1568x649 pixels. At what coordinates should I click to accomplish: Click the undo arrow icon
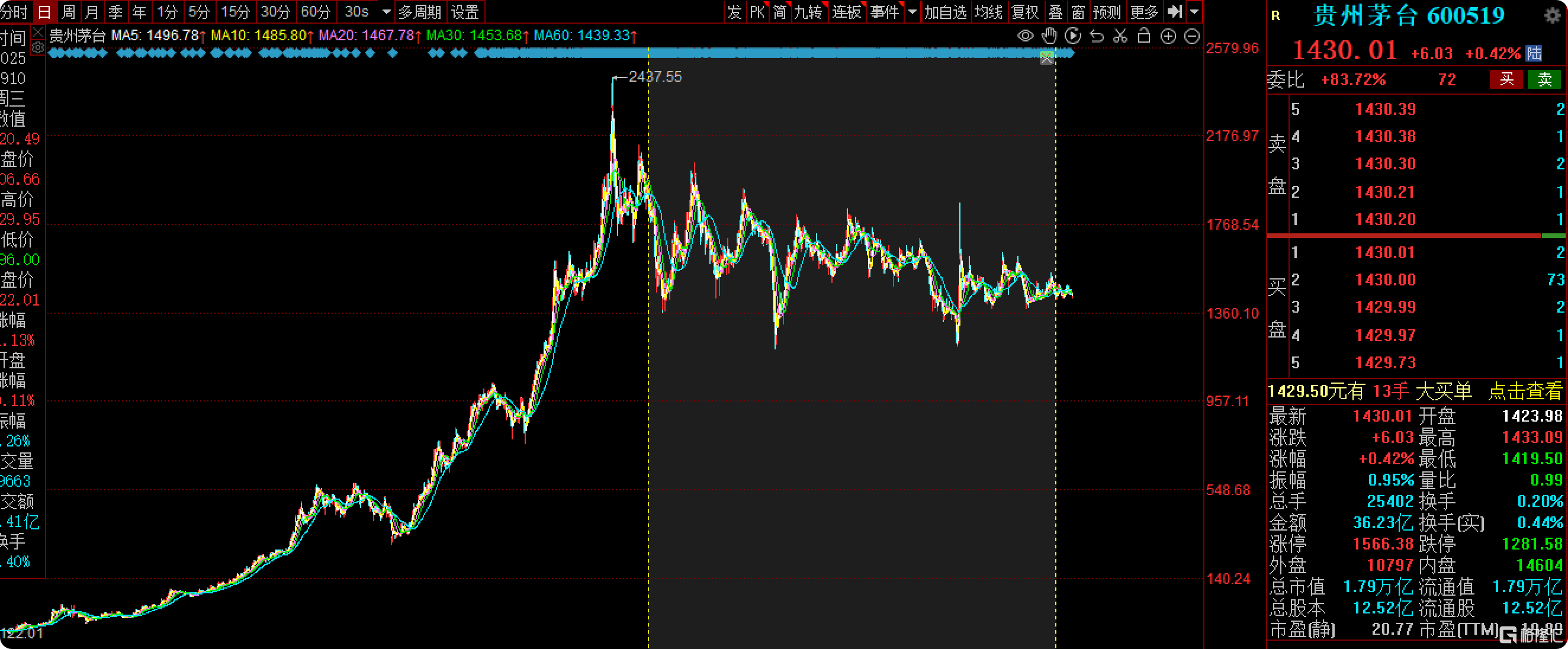1096,36
